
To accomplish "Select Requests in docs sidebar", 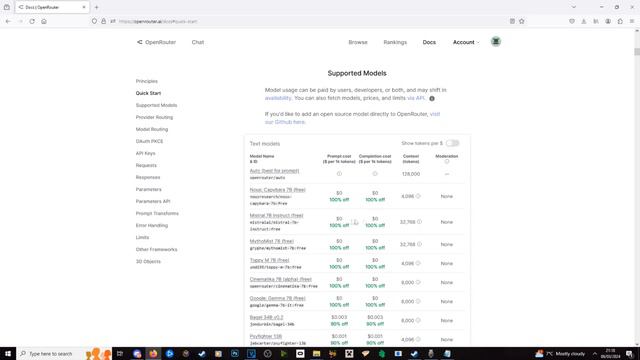I will pyautogui.click(x=146, y=165).
